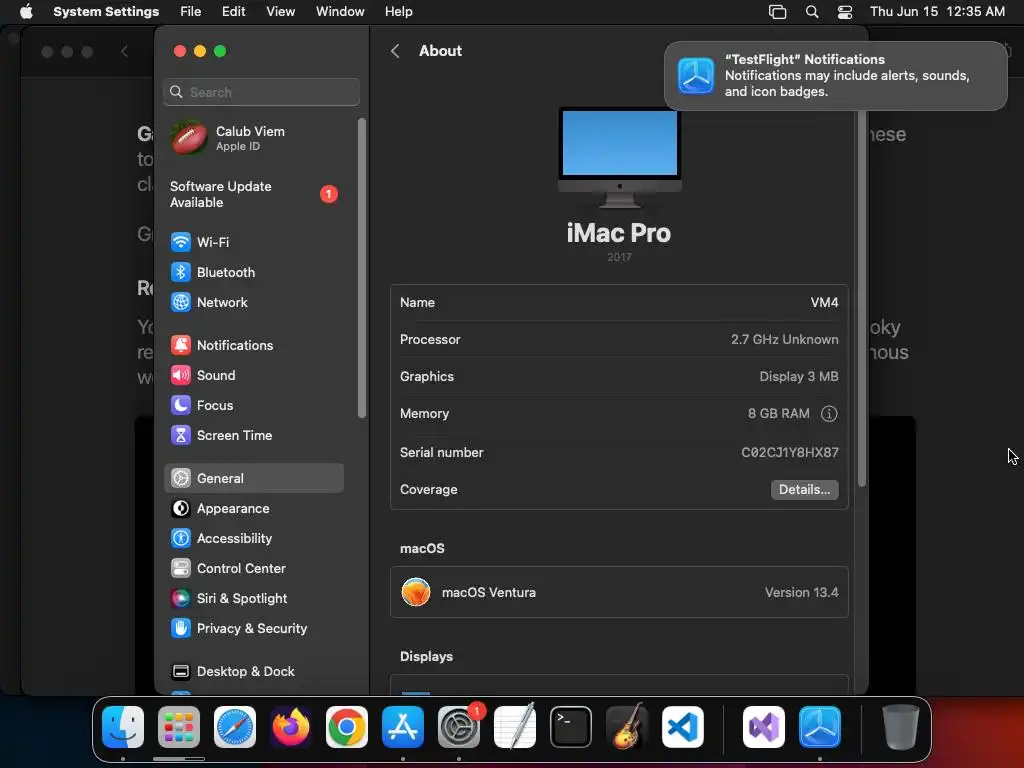This screenshot has width=1024, height=768.
Task: Click the serial number C02CJ1Y8HX87
Action: 790,452
